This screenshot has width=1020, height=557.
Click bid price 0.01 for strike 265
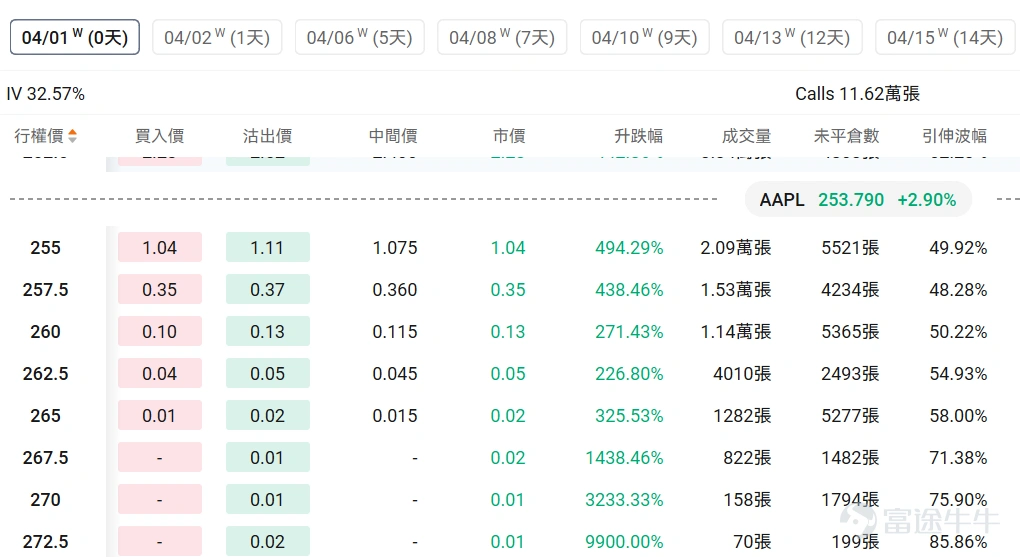pyautogui.click(x=160, y=415)
